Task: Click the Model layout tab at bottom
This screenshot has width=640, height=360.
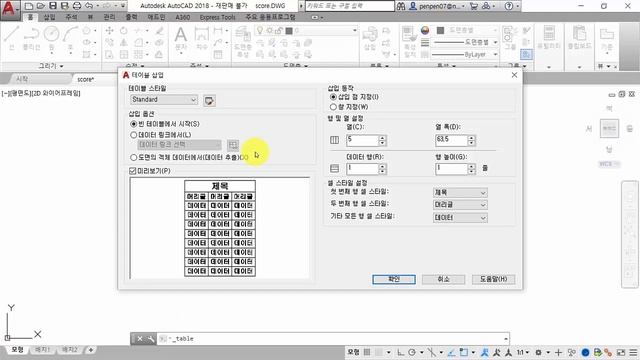Action: pyautogui.click(x=17, y=350)
